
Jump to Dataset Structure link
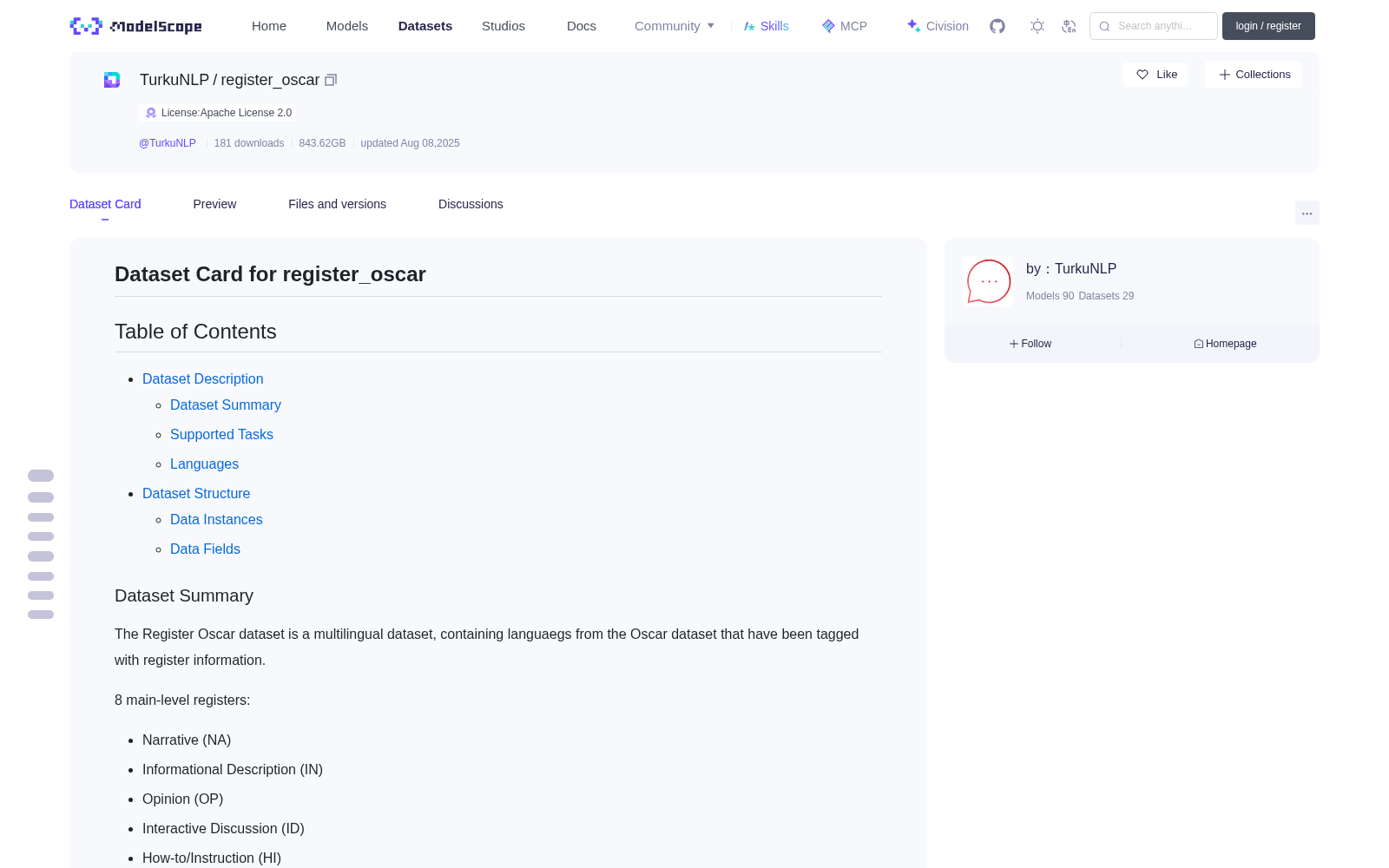pos(196,493)
